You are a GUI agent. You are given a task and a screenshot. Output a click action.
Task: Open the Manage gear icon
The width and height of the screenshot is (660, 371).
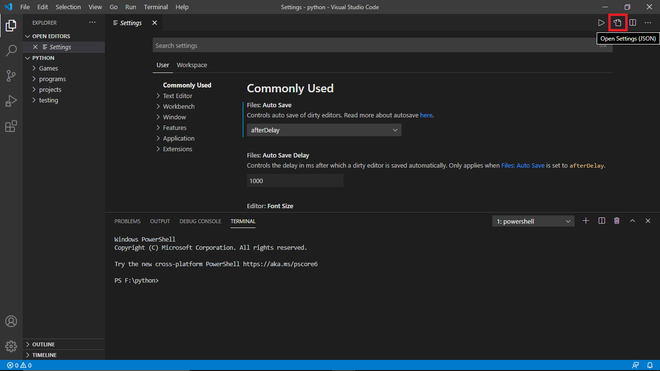[11, 346]
